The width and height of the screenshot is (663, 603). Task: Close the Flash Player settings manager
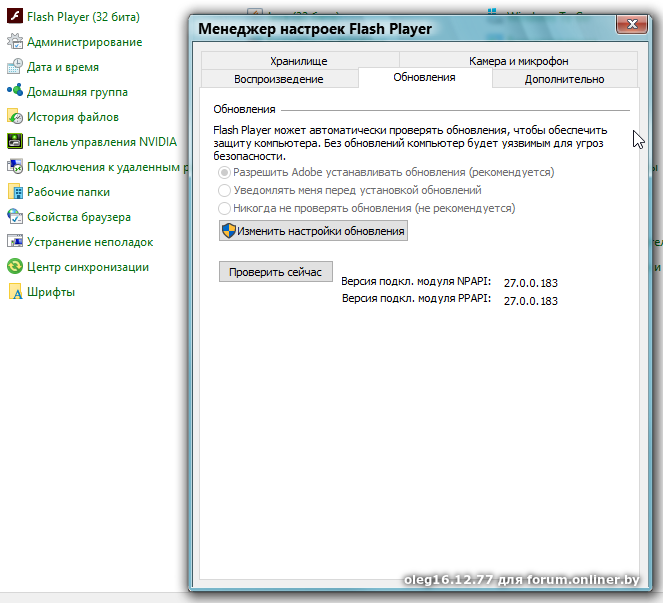click(632, 24)
